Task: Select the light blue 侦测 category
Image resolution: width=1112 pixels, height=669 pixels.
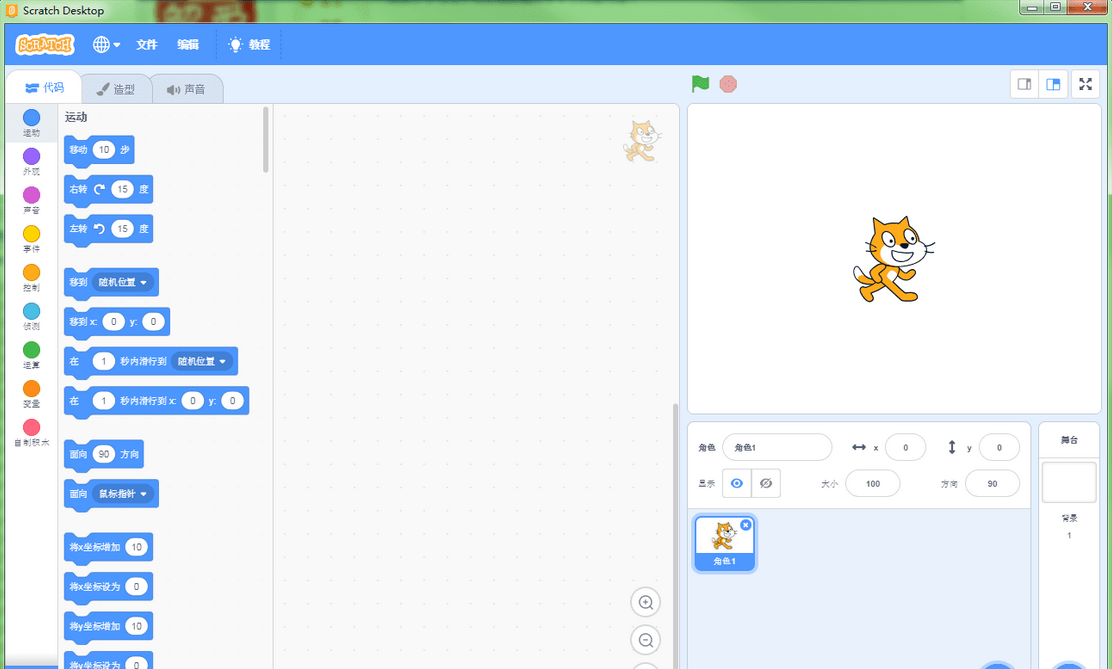Action: [x=31, y=316]
